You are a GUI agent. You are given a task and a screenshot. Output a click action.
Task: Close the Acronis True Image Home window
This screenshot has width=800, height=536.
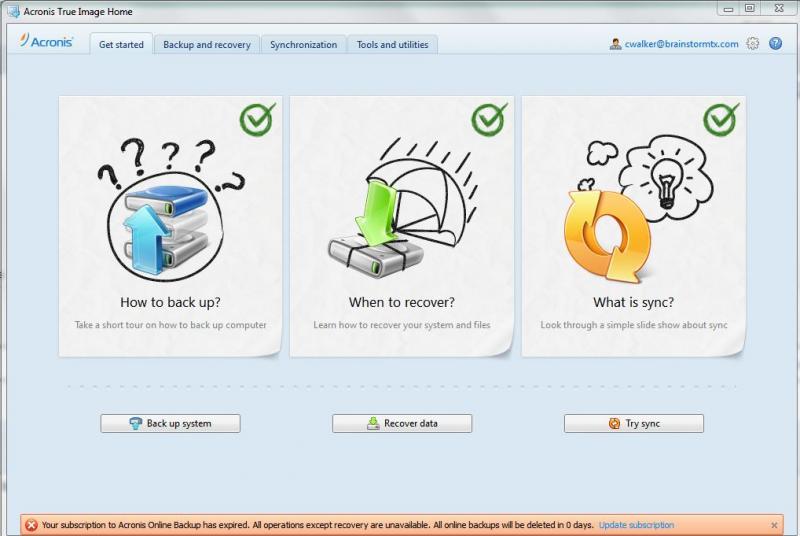pos(779,8)
